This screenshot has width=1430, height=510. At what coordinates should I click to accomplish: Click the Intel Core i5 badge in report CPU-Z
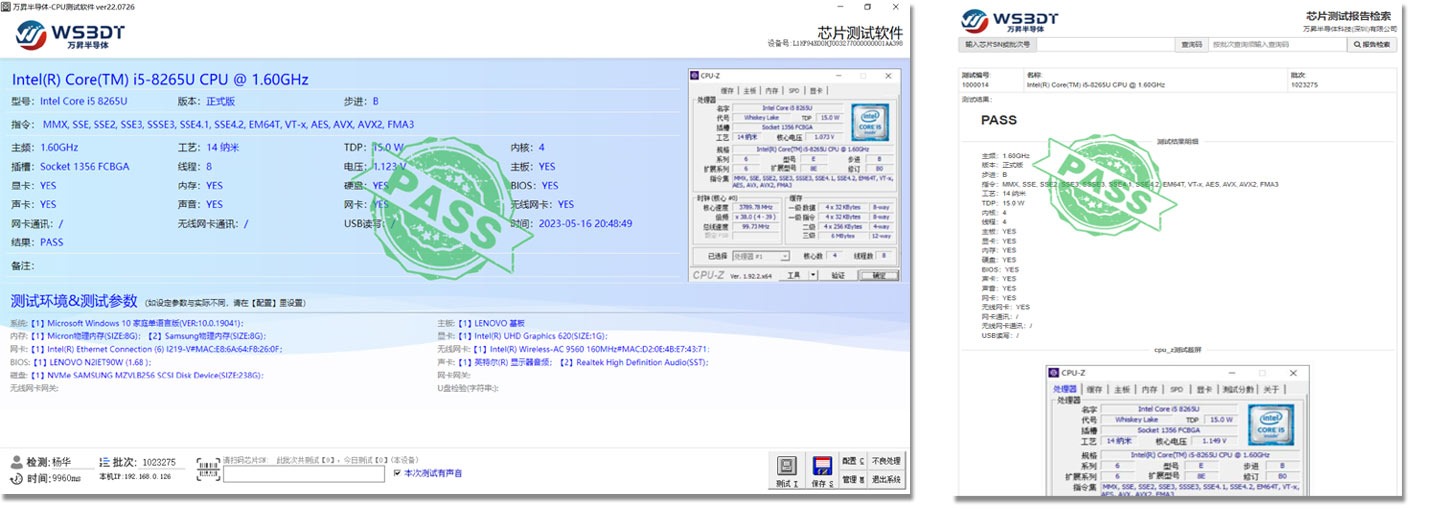(x=1271, y=423)
